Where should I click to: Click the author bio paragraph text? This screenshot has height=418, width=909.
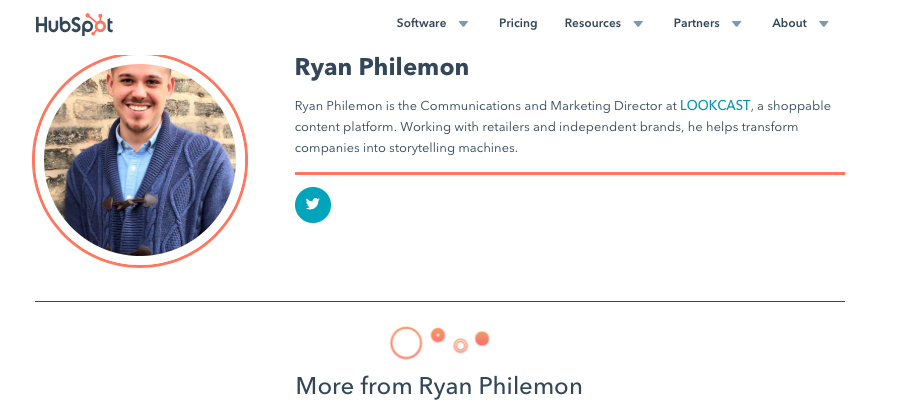click(x=560, y=127)
